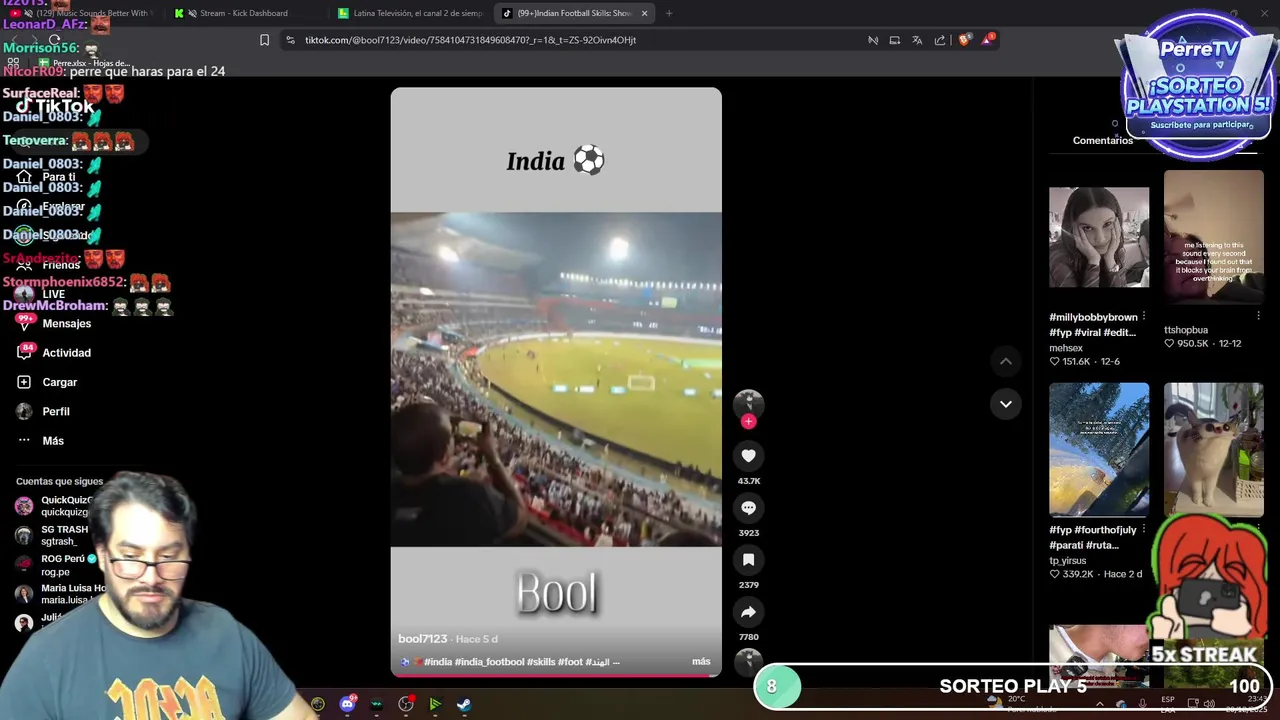Click sound disc icon below share
This screenshot has height=720, width=1280.
click(748, 660)
